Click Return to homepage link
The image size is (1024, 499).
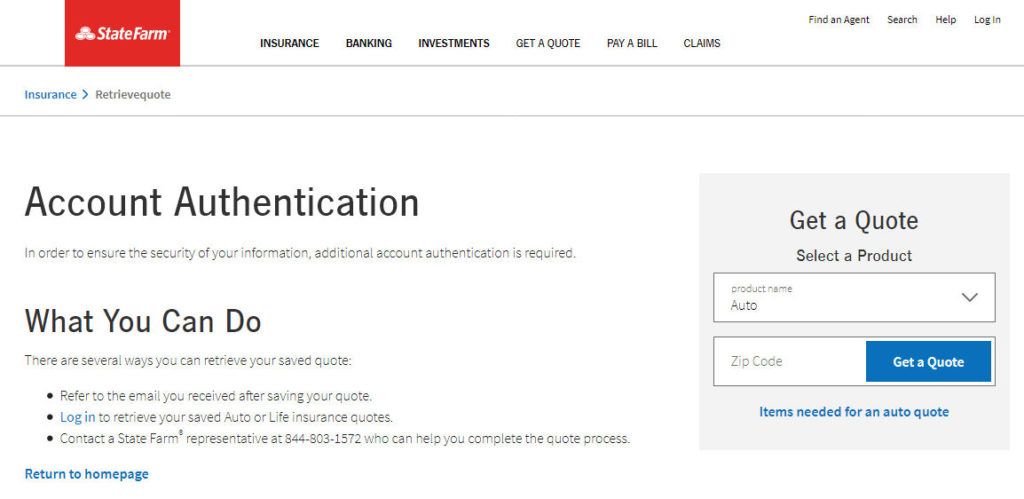tap(87, 474)
